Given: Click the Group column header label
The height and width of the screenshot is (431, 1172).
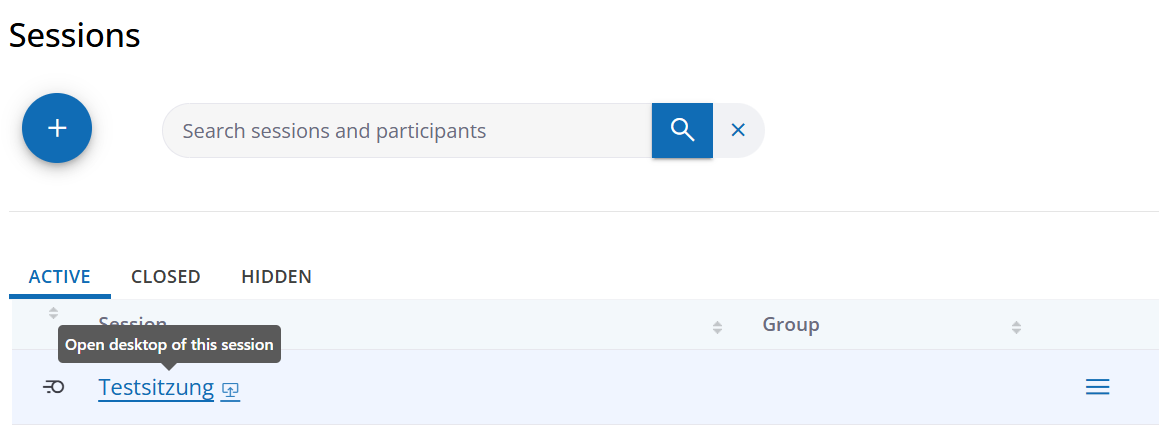Looking at the screenshot, I should (x=791, y=324).
